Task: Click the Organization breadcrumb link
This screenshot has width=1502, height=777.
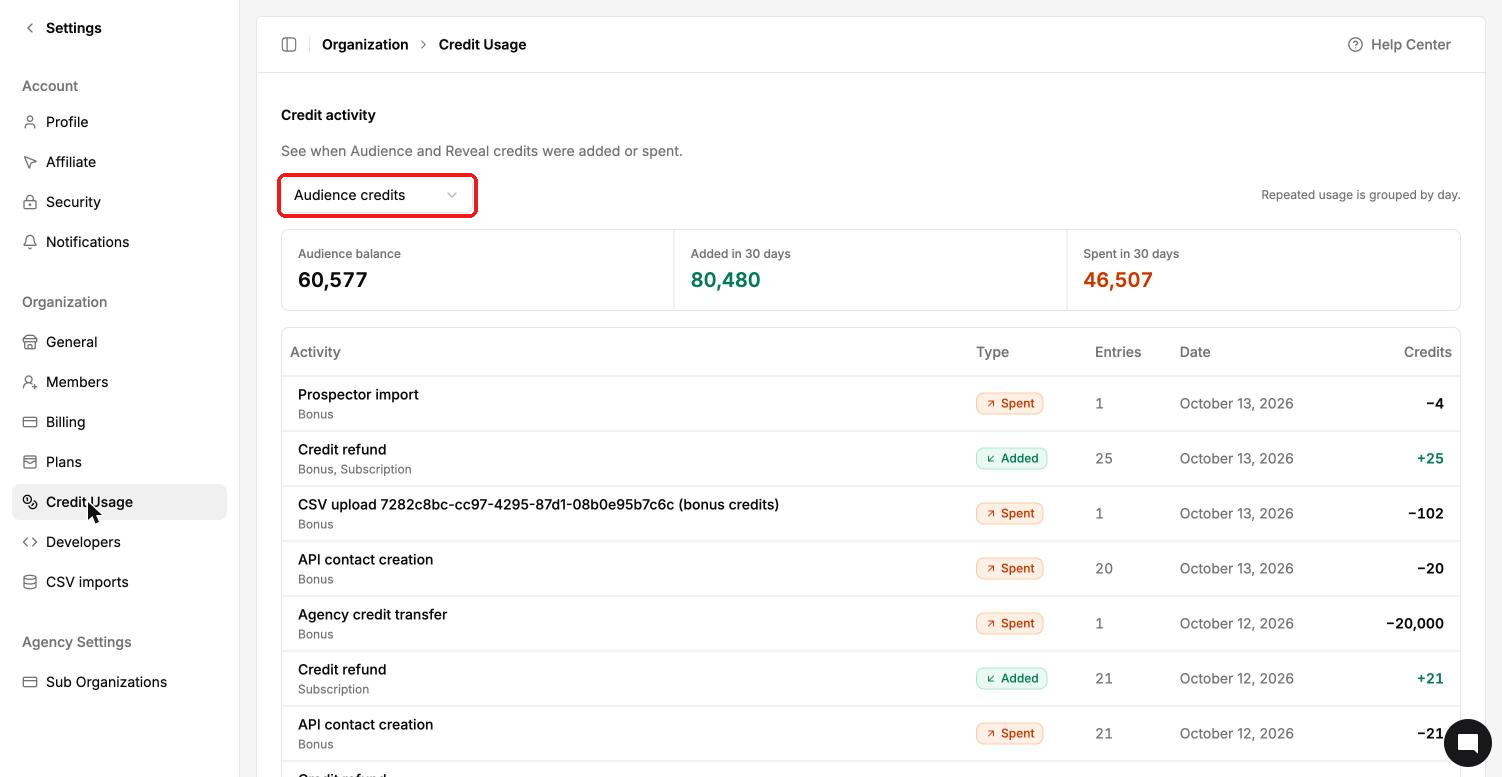Action: tap(365, 44)
